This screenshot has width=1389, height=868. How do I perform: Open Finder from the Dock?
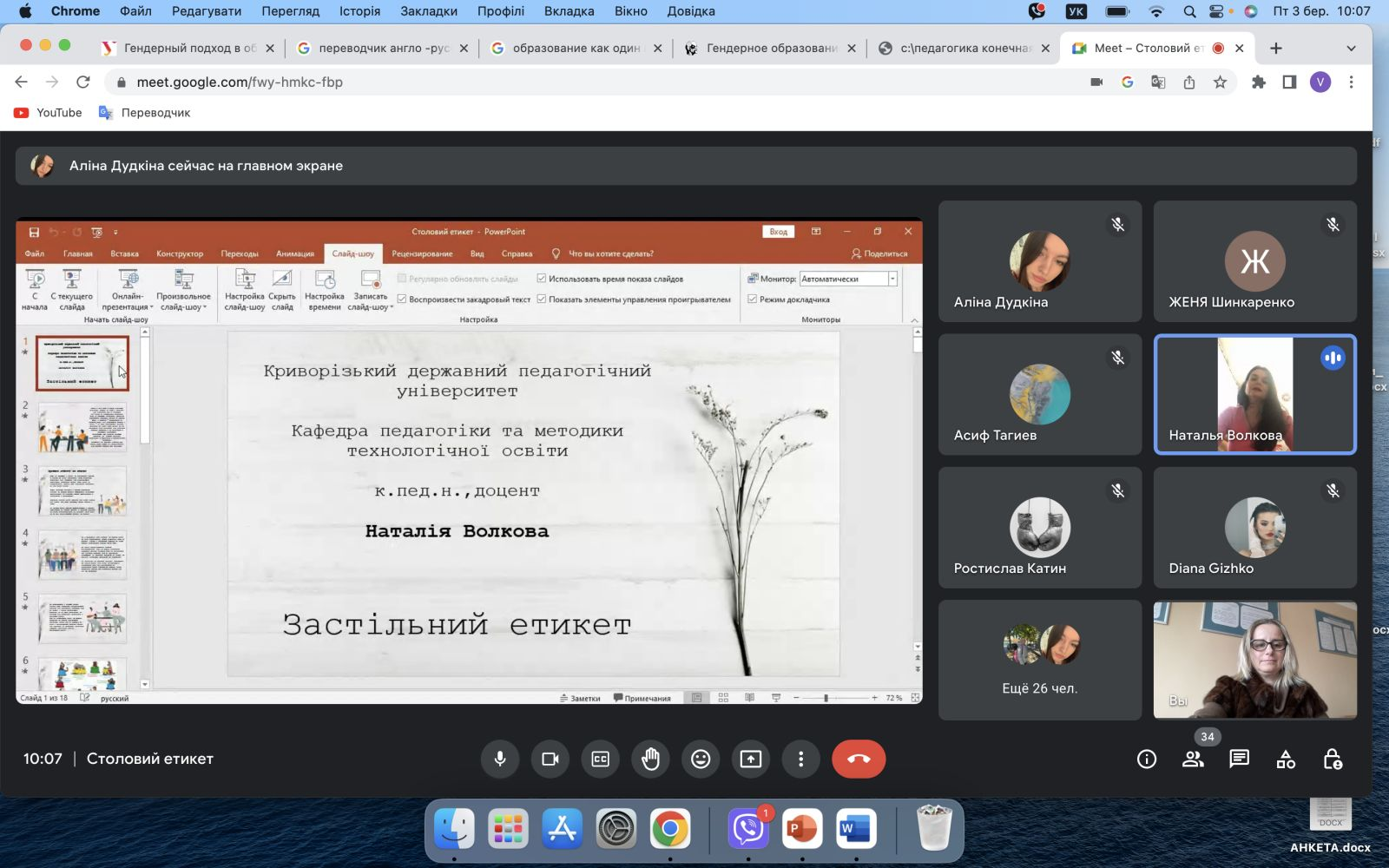point(454,829)
